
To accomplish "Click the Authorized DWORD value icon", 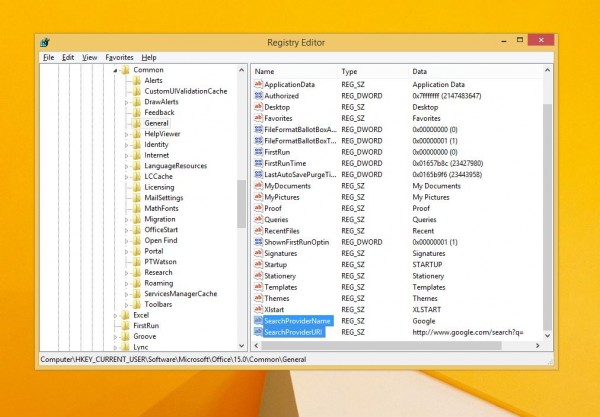I will click(258, 96).
